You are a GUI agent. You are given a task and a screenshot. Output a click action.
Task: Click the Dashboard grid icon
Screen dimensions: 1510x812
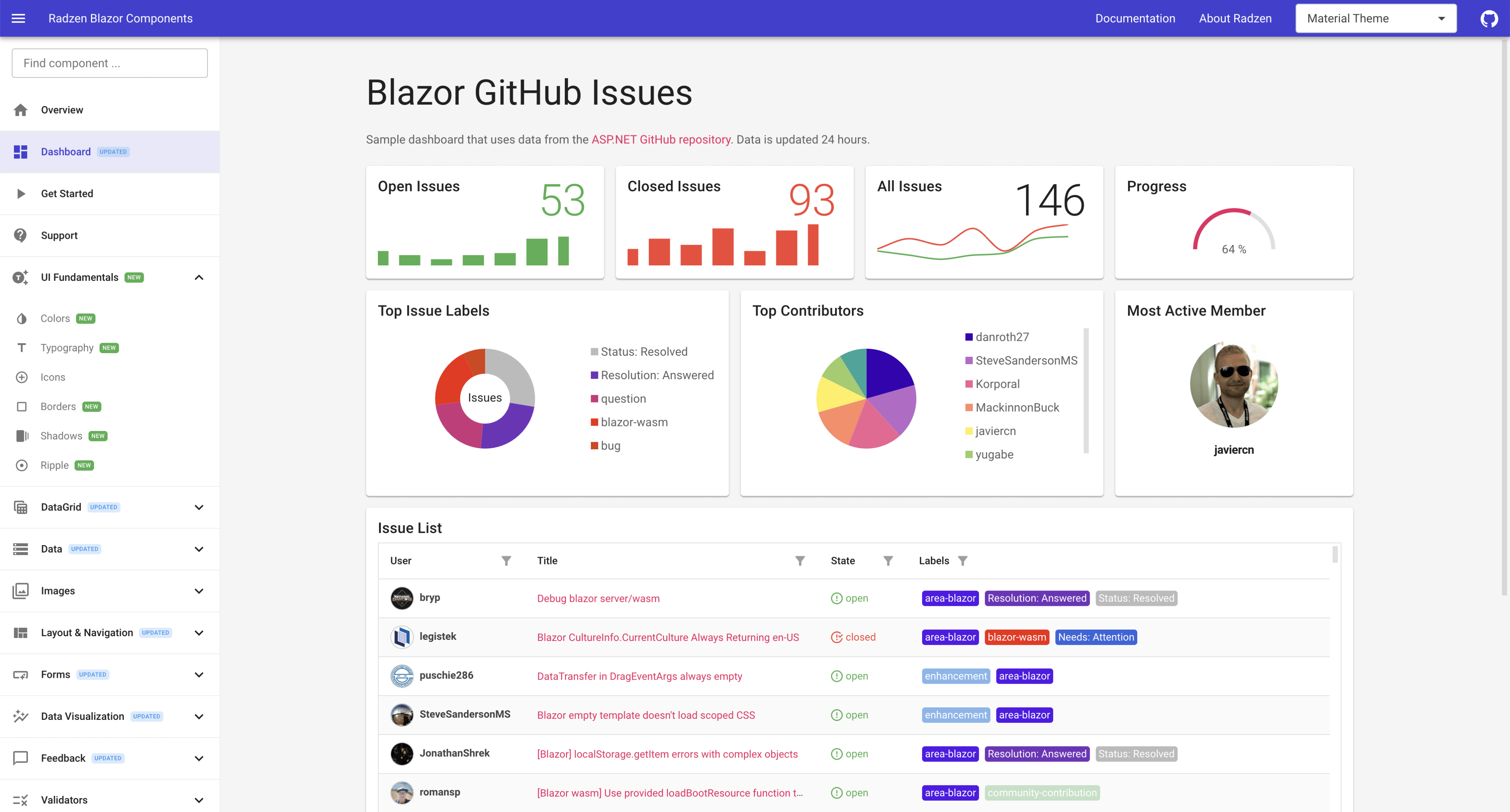pos(21,152)
